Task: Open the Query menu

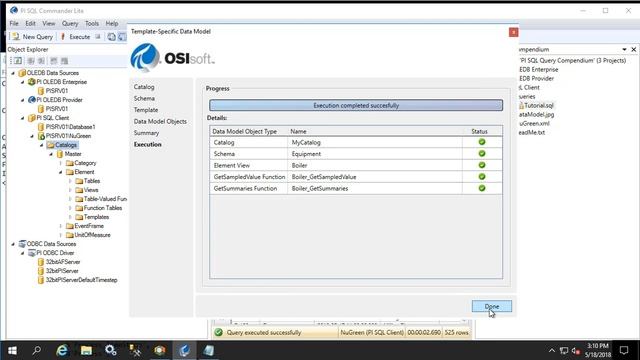Action: 70,24
